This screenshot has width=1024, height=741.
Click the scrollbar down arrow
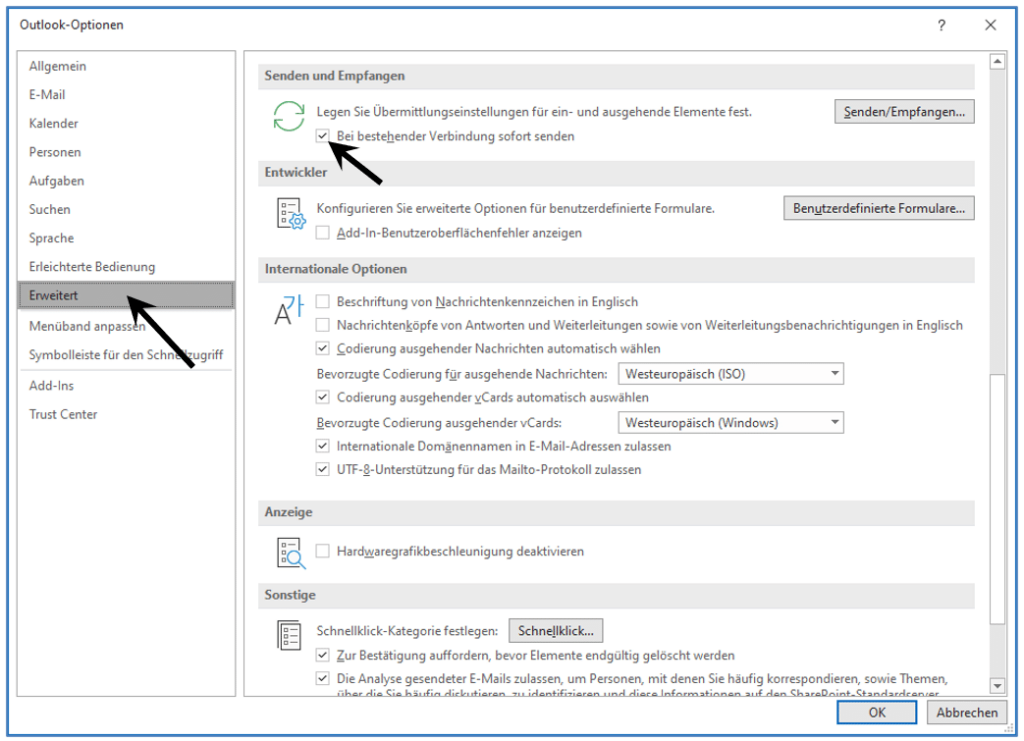[x=997, y=686]
